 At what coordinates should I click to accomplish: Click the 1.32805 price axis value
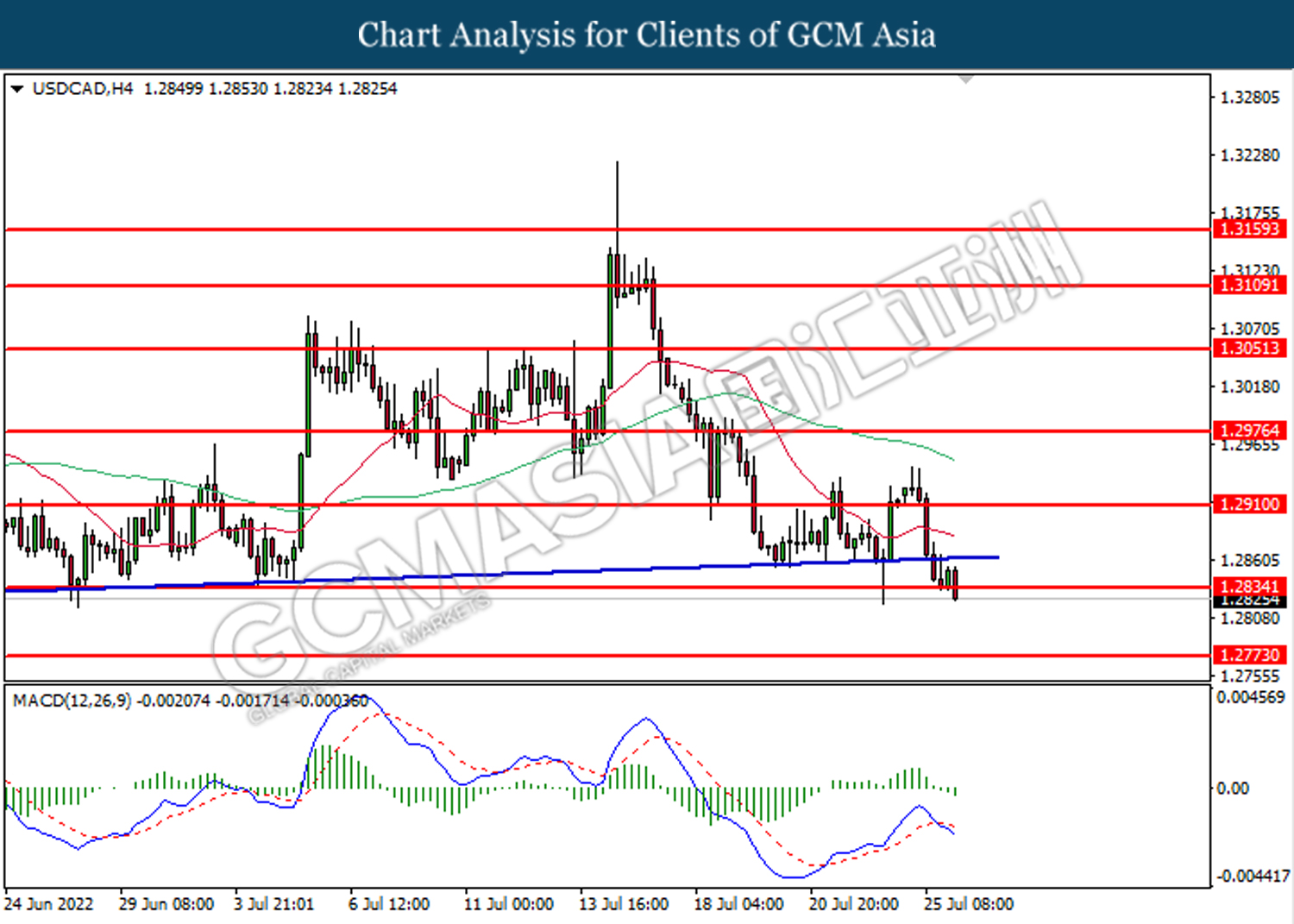point(1250,97)
